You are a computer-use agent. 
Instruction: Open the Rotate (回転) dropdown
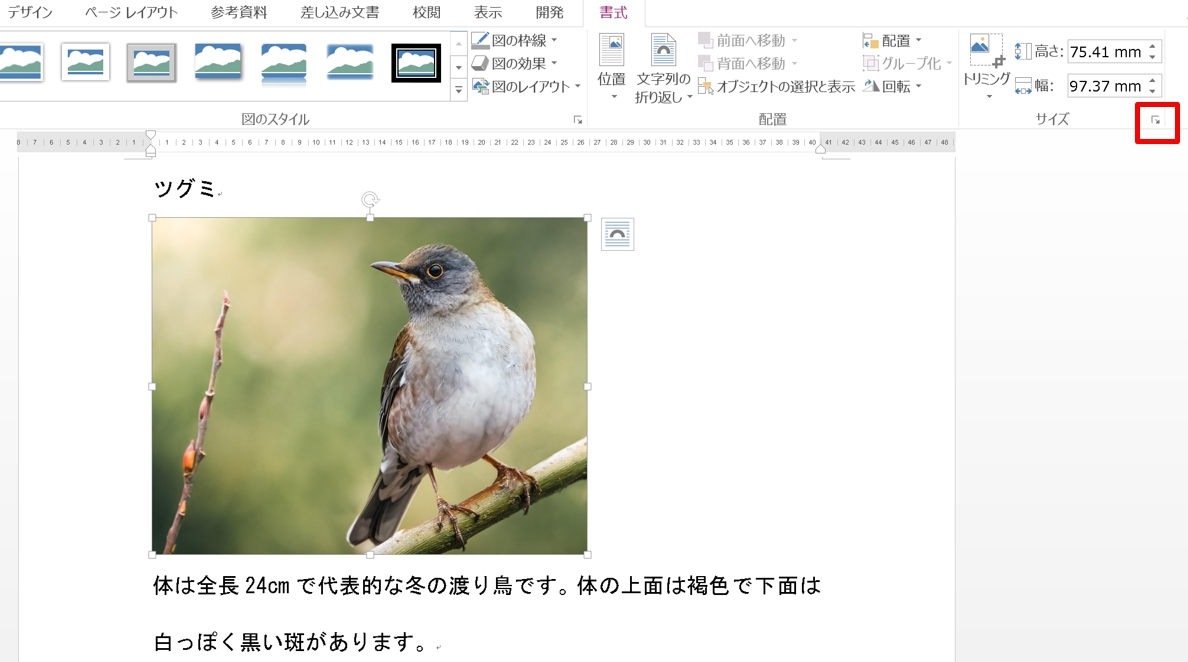[x=891, y=87]
